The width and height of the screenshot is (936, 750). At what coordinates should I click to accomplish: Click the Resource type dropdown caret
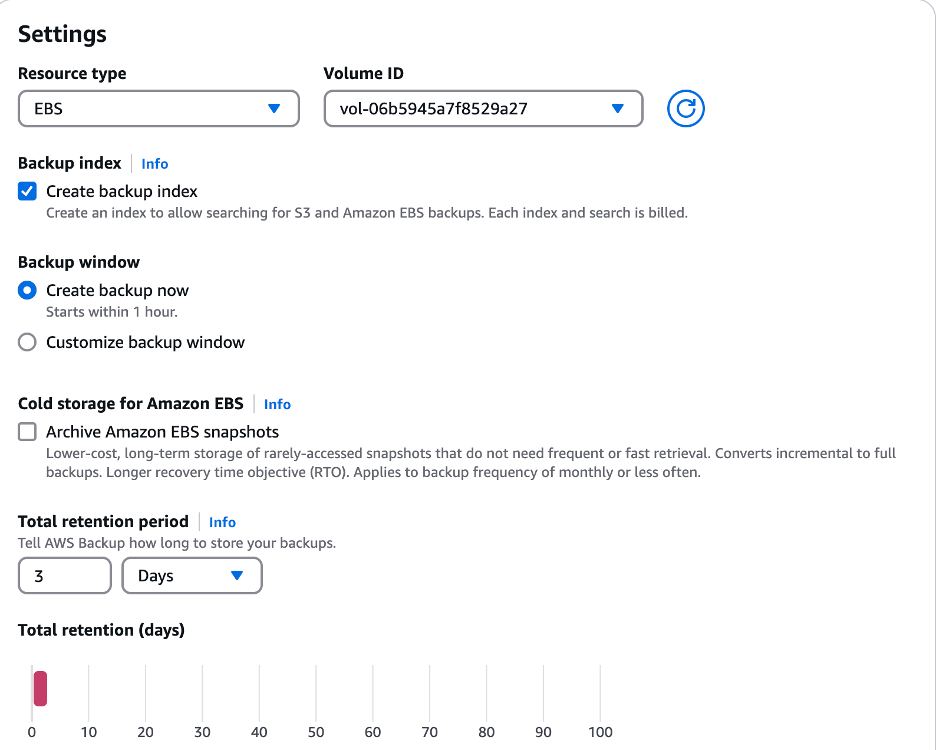point(274,108)
